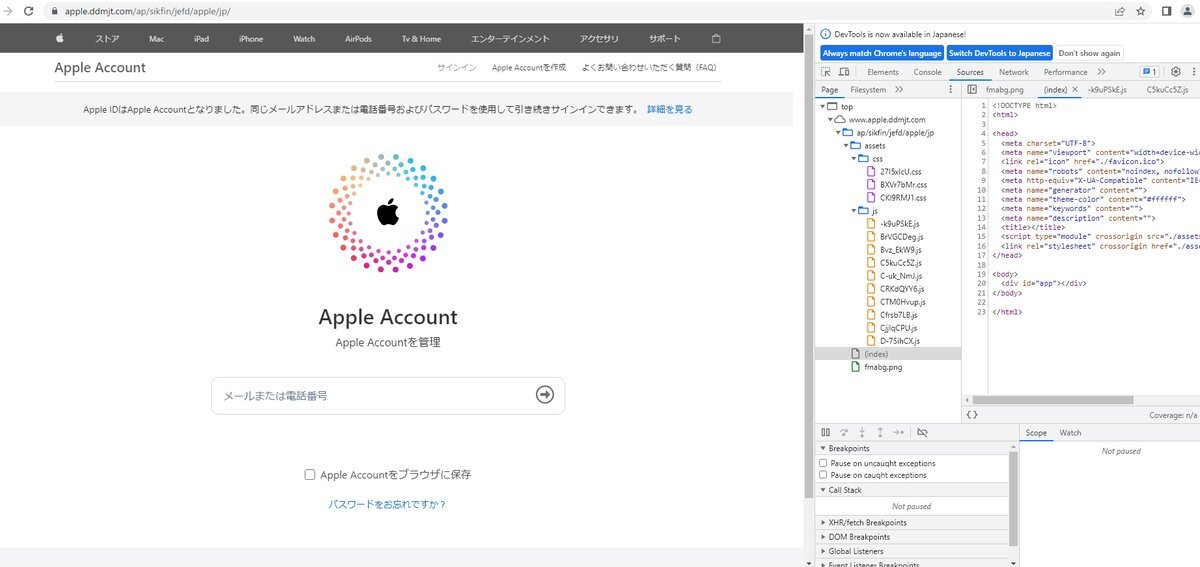Click Don't show again button
Image resolution: width=1200 pixels, height=567 pixels.
coord(1090,53)
